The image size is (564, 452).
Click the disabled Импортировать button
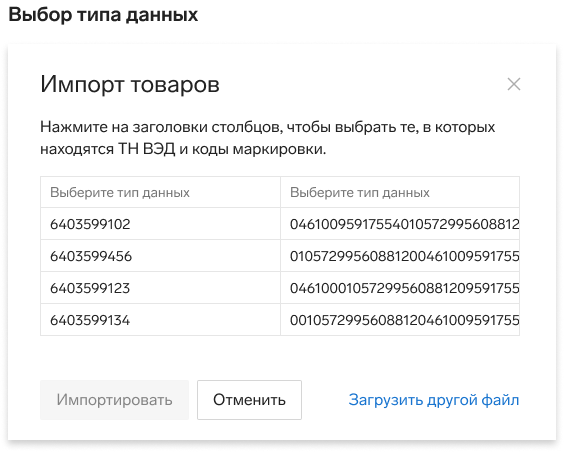click(114, 400)
